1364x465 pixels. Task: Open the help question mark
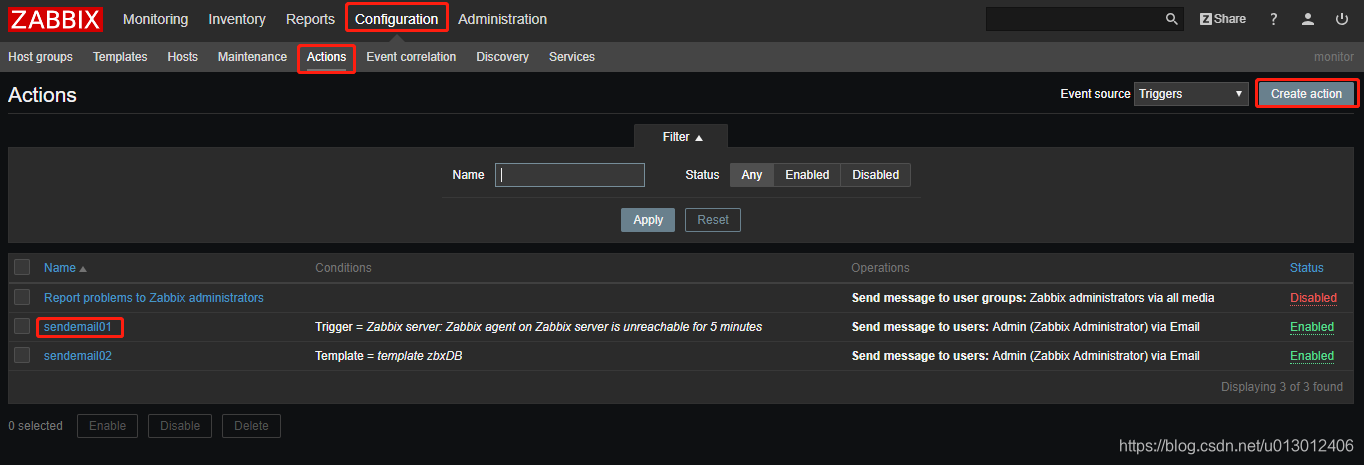tap(1273, 19)
